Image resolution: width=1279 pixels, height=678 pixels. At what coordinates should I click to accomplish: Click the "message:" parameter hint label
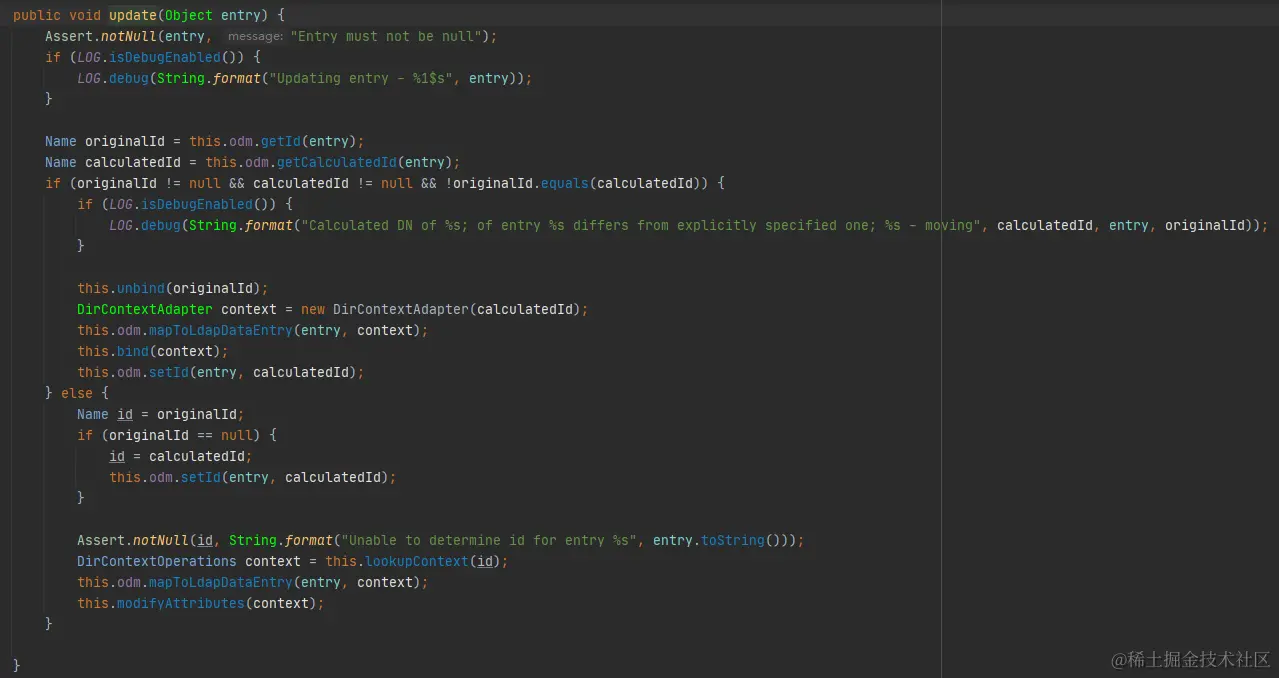tap(256, 36)
